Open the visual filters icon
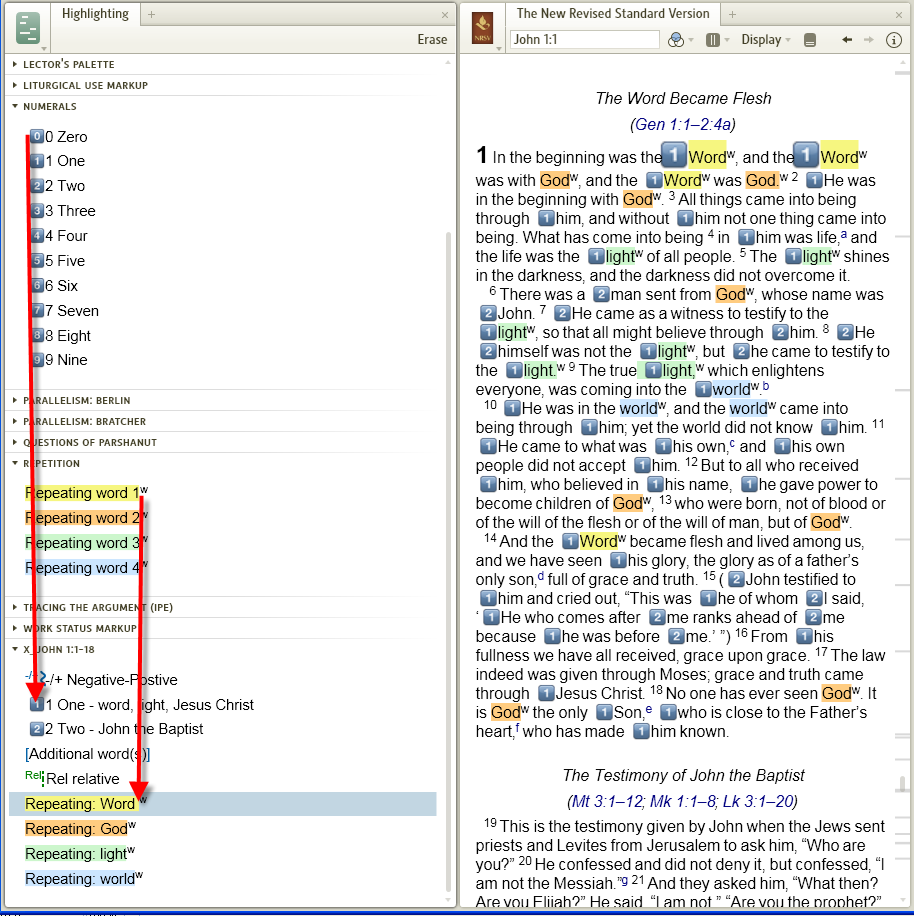 (x=676, y=40)
